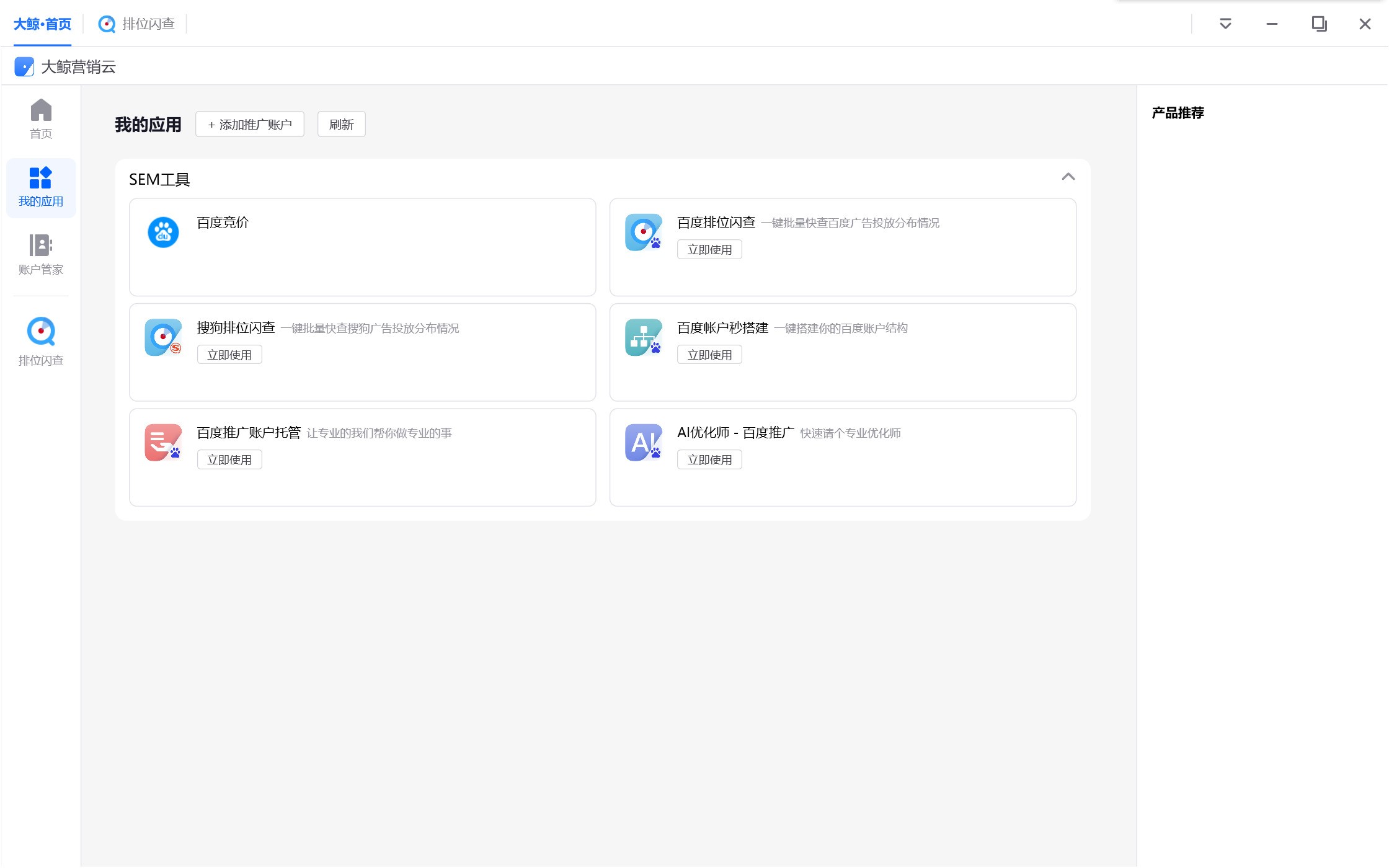
Task: Click 立即使用 for AI优化师
Action: [709, 459]
